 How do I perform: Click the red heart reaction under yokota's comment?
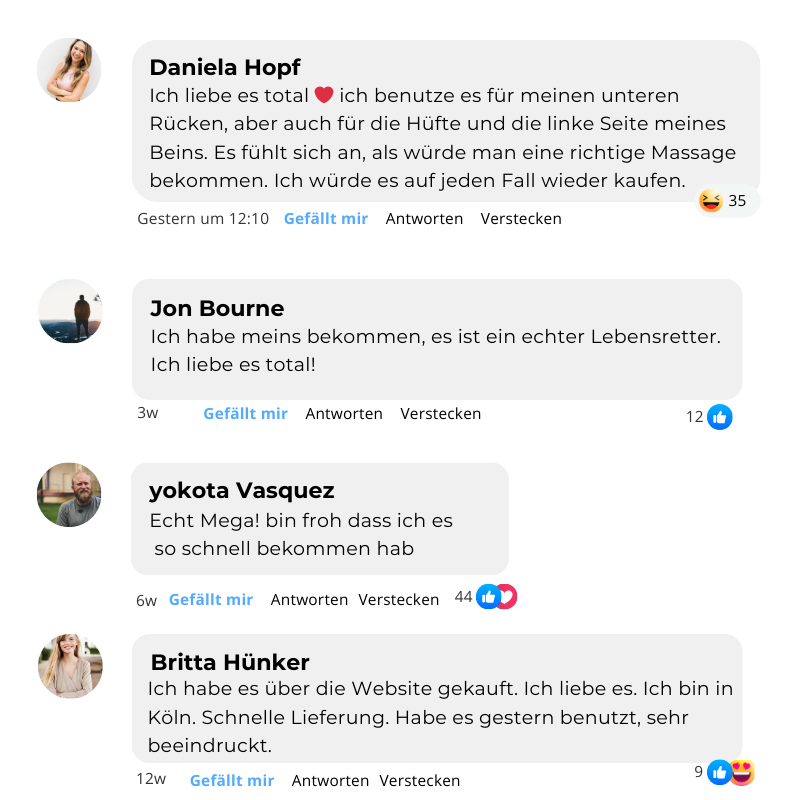(x=506, y=597)
